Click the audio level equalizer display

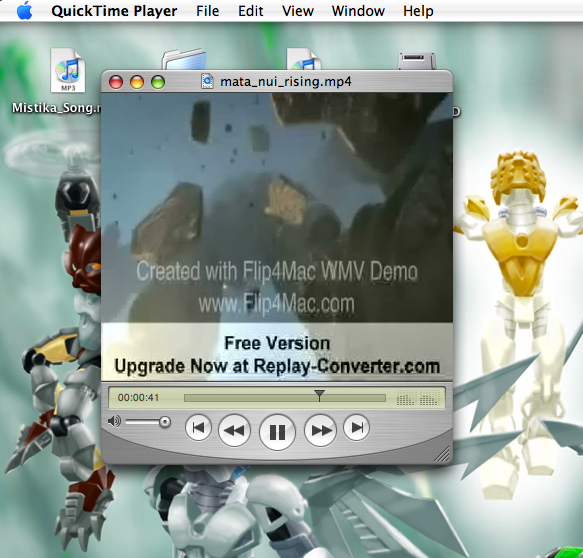coord(418,398)
